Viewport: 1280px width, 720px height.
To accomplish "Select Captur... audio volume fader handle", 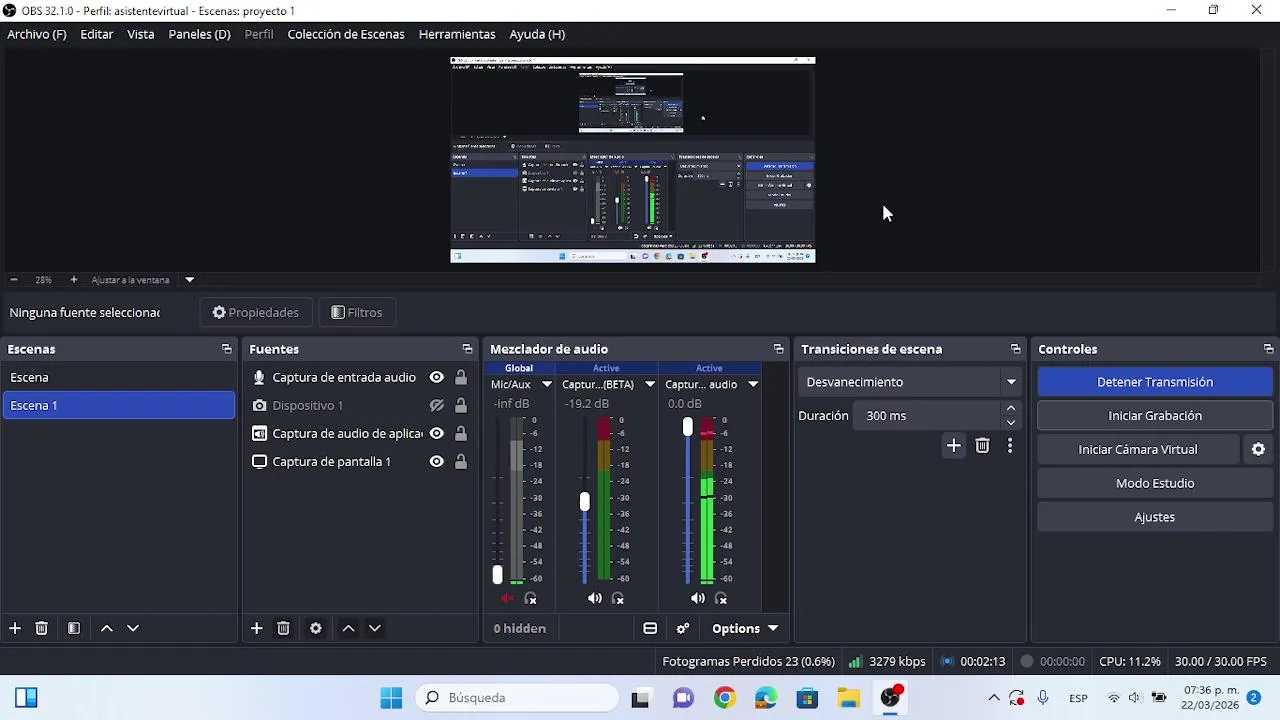I will (x=688, y=427).
